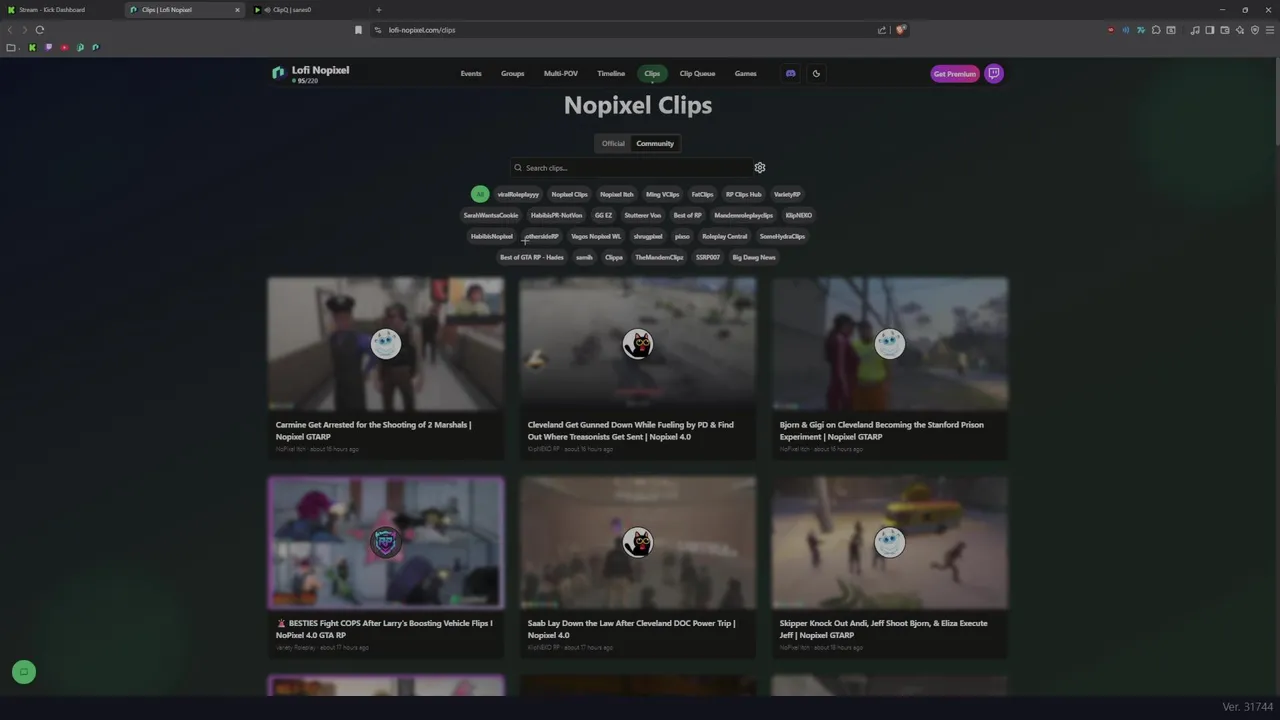The width and height of the screenshot is (1280, 720).
Task: Open the Multi-POV nav item
Action: coord(560,73)
